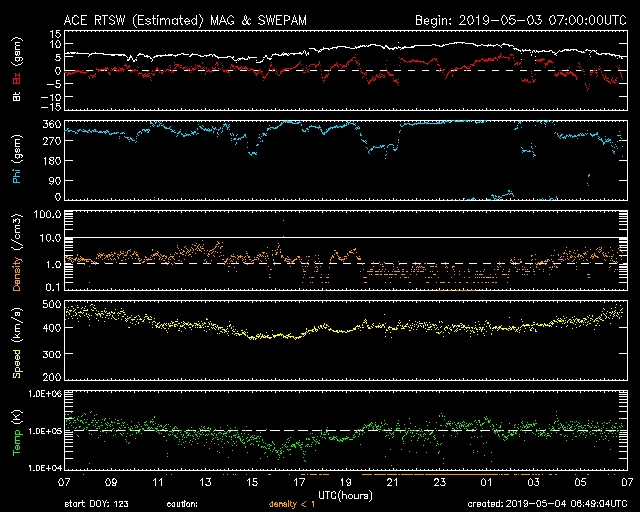Click the 13 hour tick label
This screenshot has height=512, width=640.
point(205,482)
